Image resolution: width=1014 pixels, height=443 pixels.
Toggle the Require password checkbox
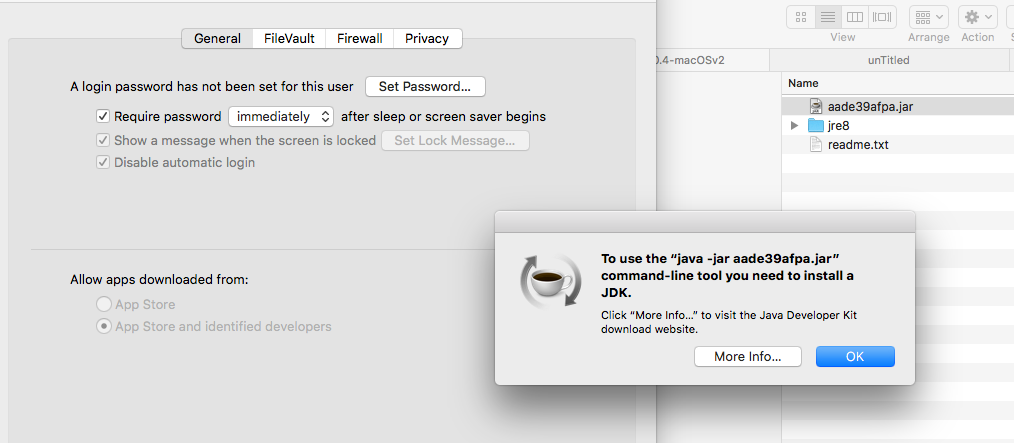[102, 116]
